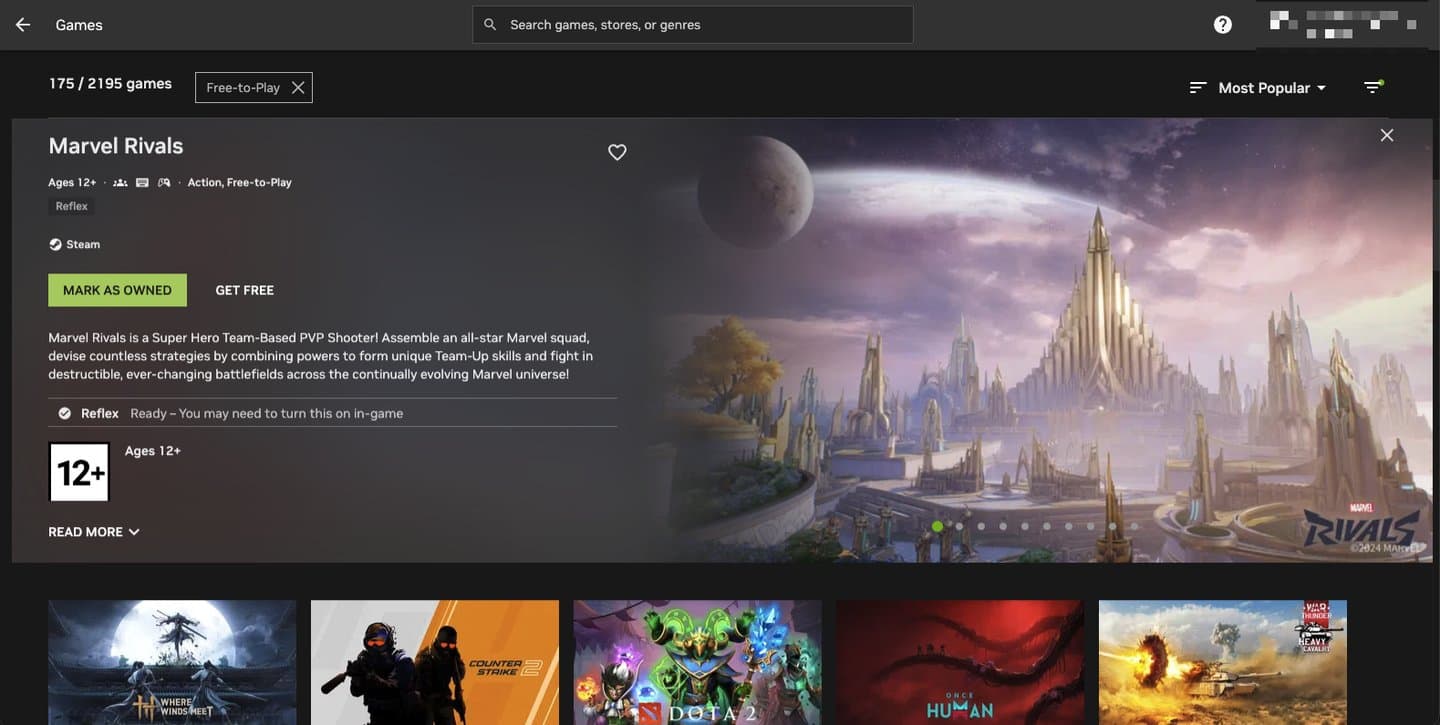The image size is (1440, 725).
Task: Click the sort lines icon beside Most Popular
Action: click(x=1197, y=88)
